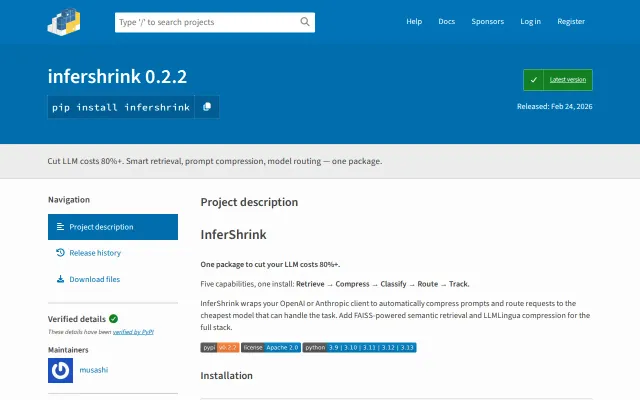Click the Latest version checkmark icon
The height and width of the screenshot is (400, 640).
pyautogui.click(x=533, y=80)
